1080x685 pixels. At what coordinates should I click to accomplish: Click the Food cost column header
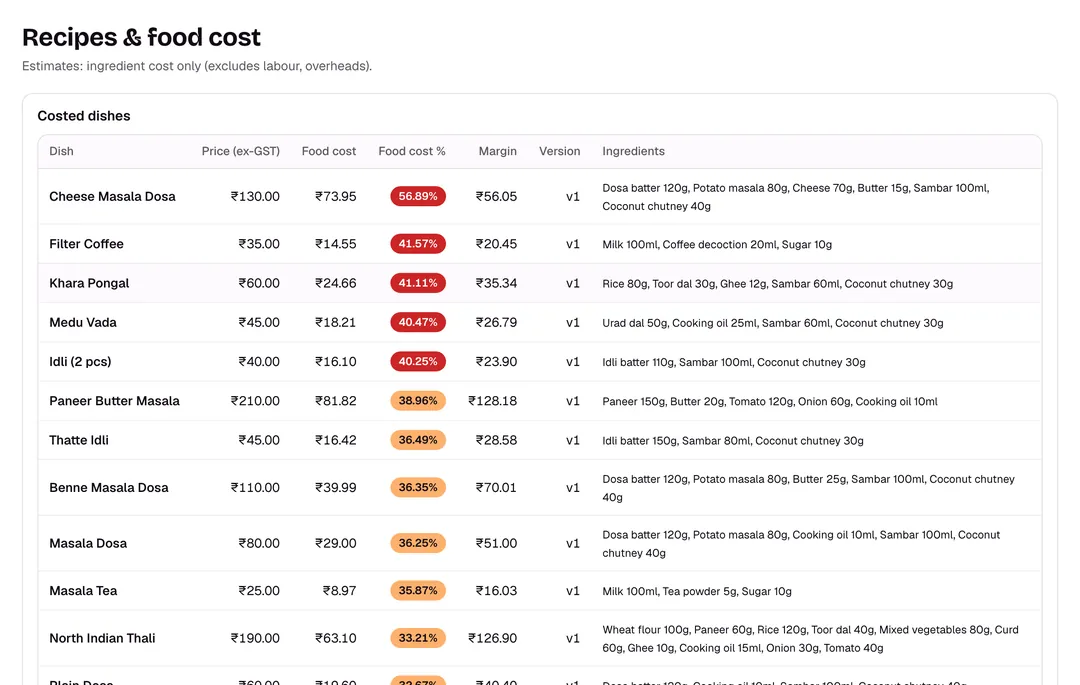click(x=329, y=151)
